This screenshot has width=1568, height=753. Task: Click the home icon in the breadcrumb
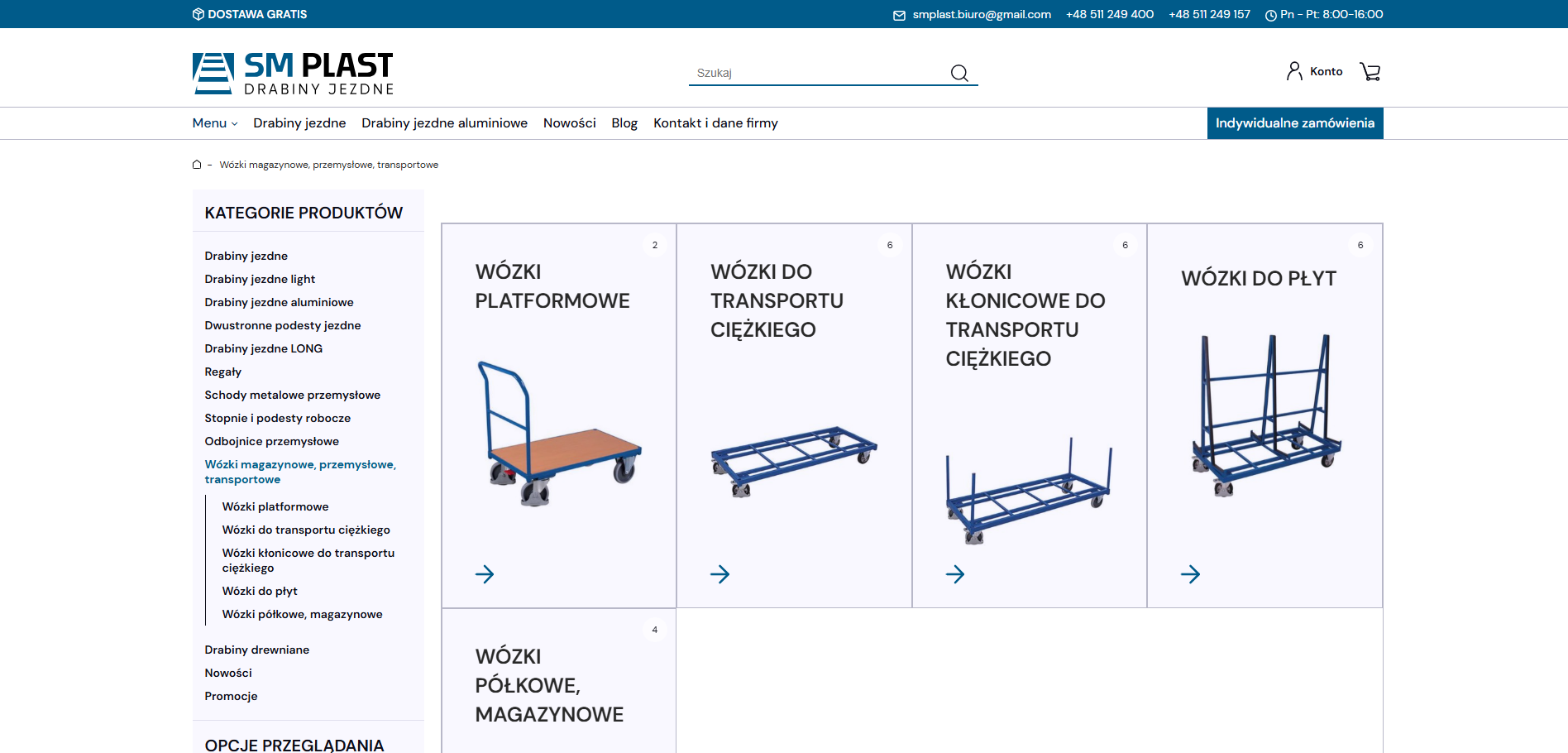(x=196, y=165)
